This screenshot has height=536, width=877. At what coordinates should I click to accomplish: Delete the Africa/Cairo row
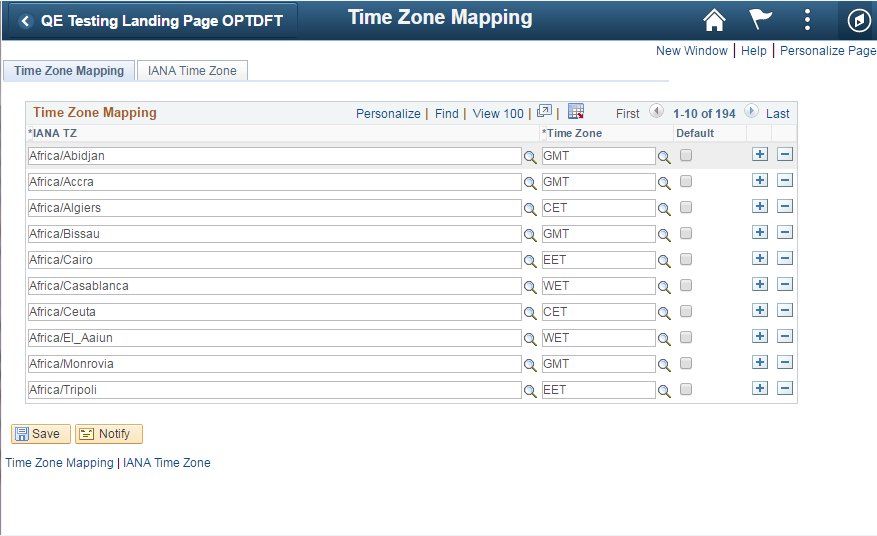785,258
